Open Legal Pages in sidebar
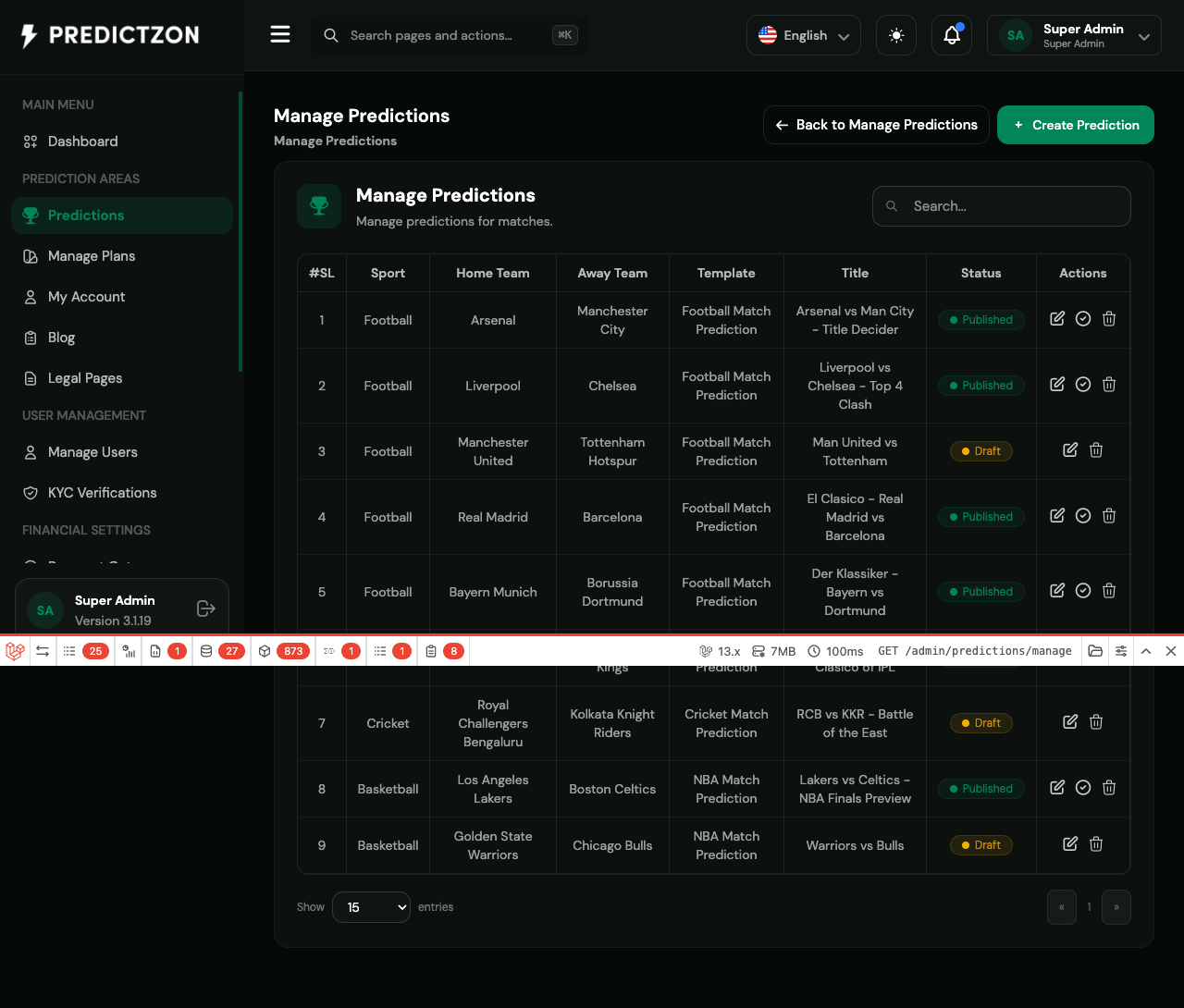 (x=122, y=378)
